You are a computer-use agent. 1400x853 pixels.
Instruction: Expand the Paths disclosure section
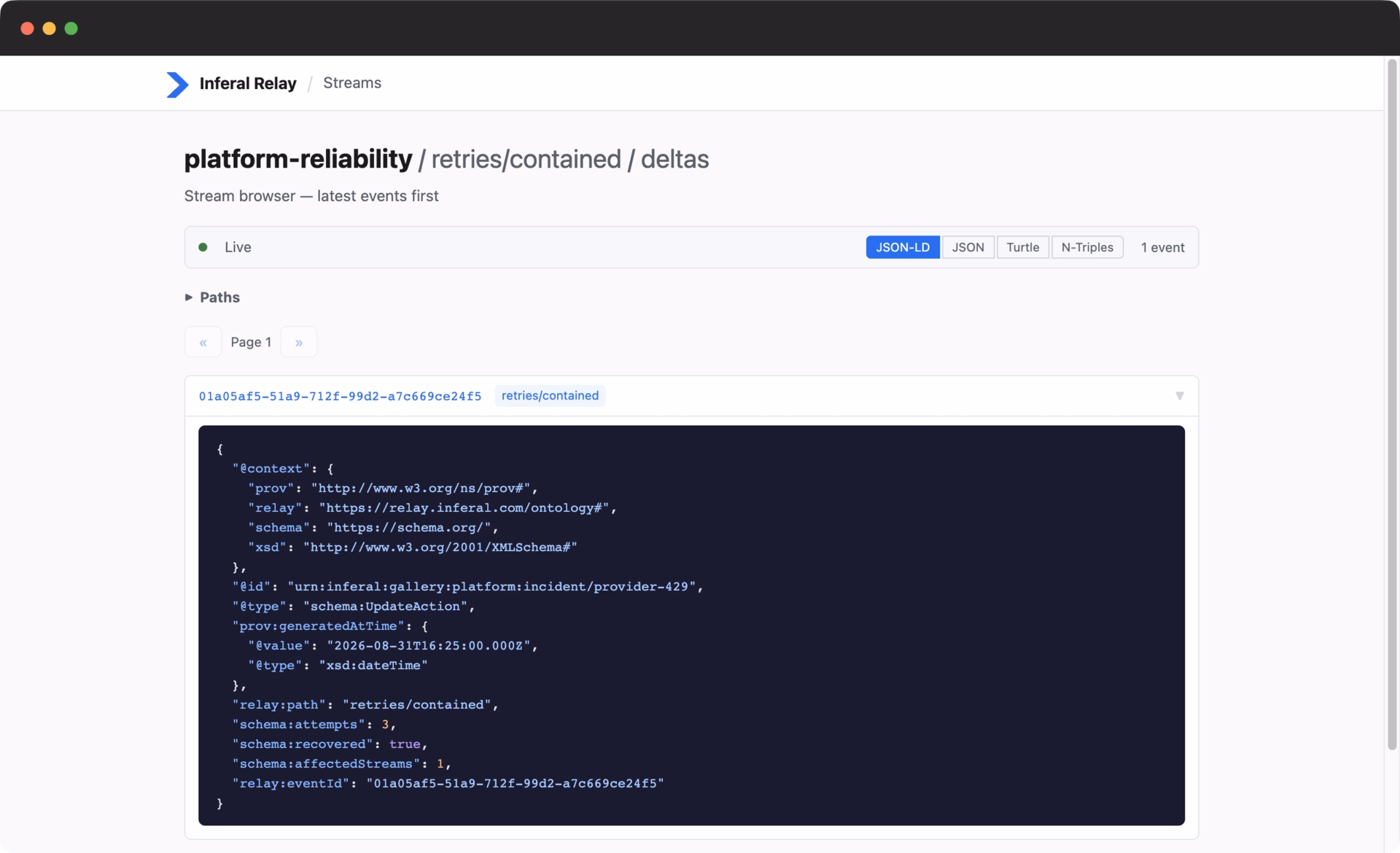pos(212,297)
